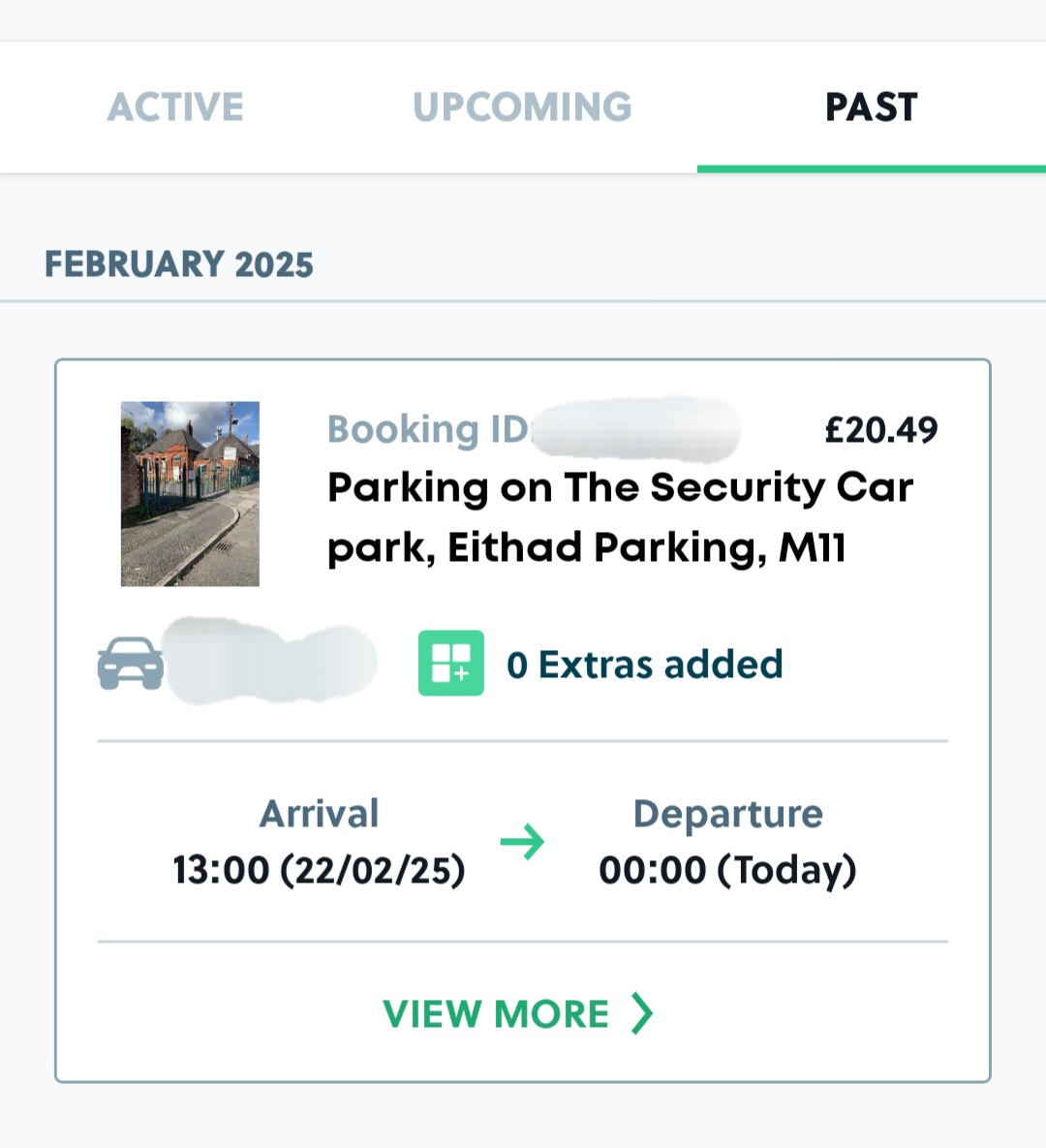Expand booking with VIEW MORE chevron
This screenshot has width=1046, height=1148.
click(642, 1013)
